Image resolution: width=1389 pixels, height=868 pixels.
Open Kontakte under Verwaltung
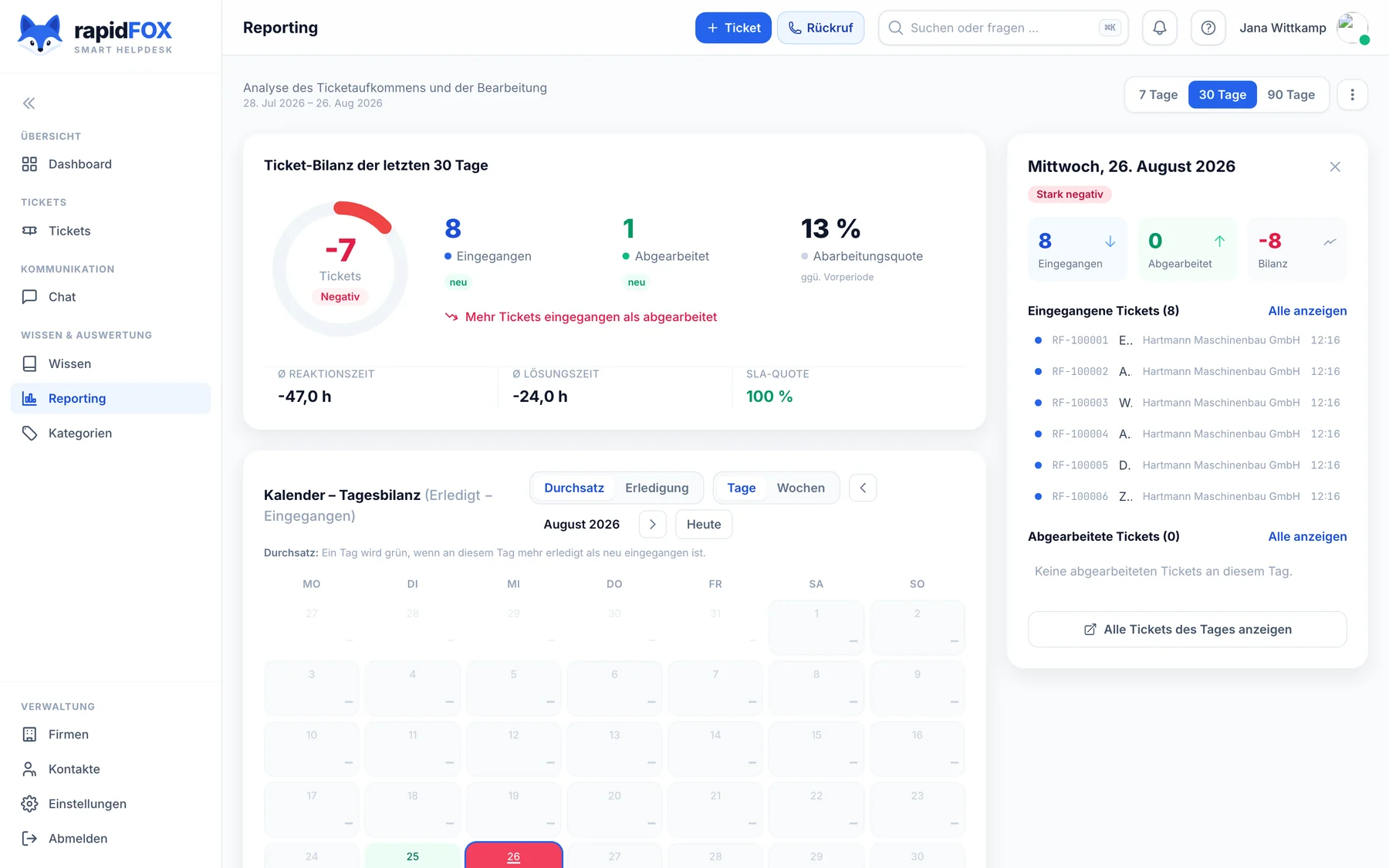(110, 769)
